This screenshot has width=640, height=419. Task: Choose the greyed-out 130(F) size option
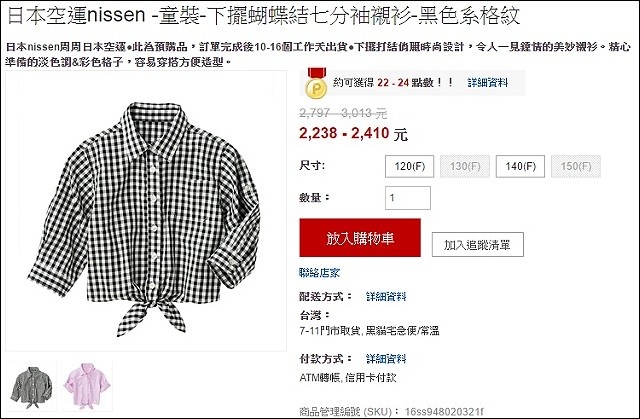465,166
